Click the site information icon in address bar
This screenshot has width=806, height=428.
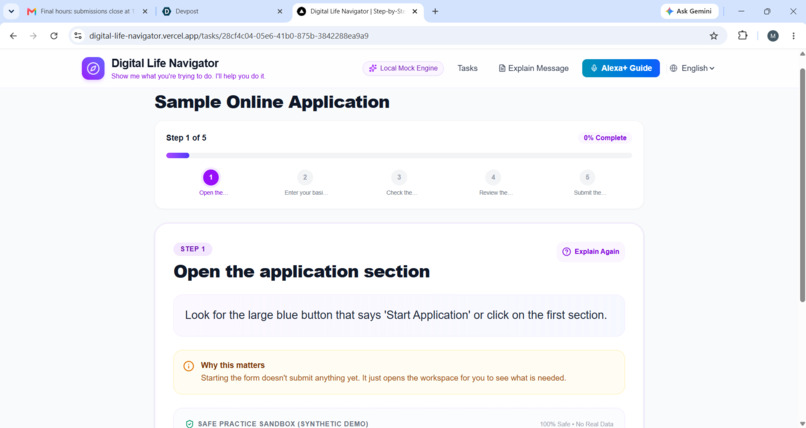[x=78, y=35]
